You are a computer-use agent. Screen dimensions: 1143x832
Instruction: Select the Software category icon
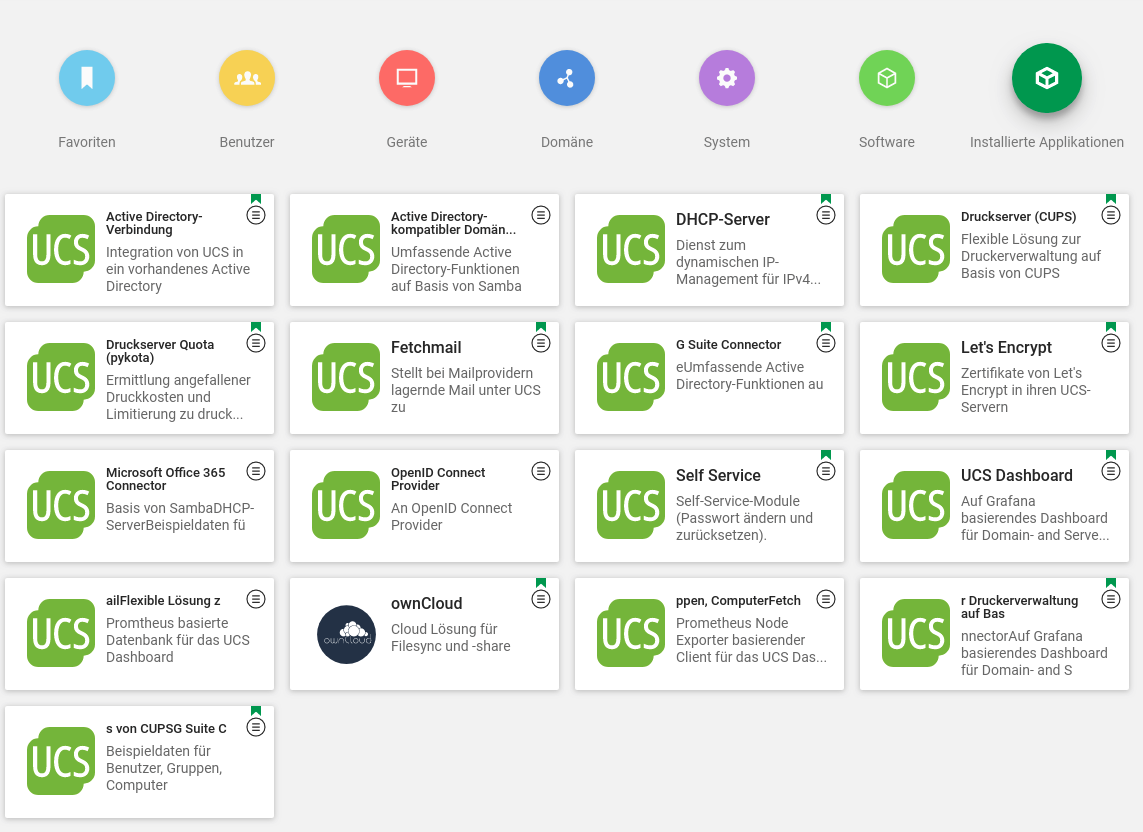tap(887, 78)
